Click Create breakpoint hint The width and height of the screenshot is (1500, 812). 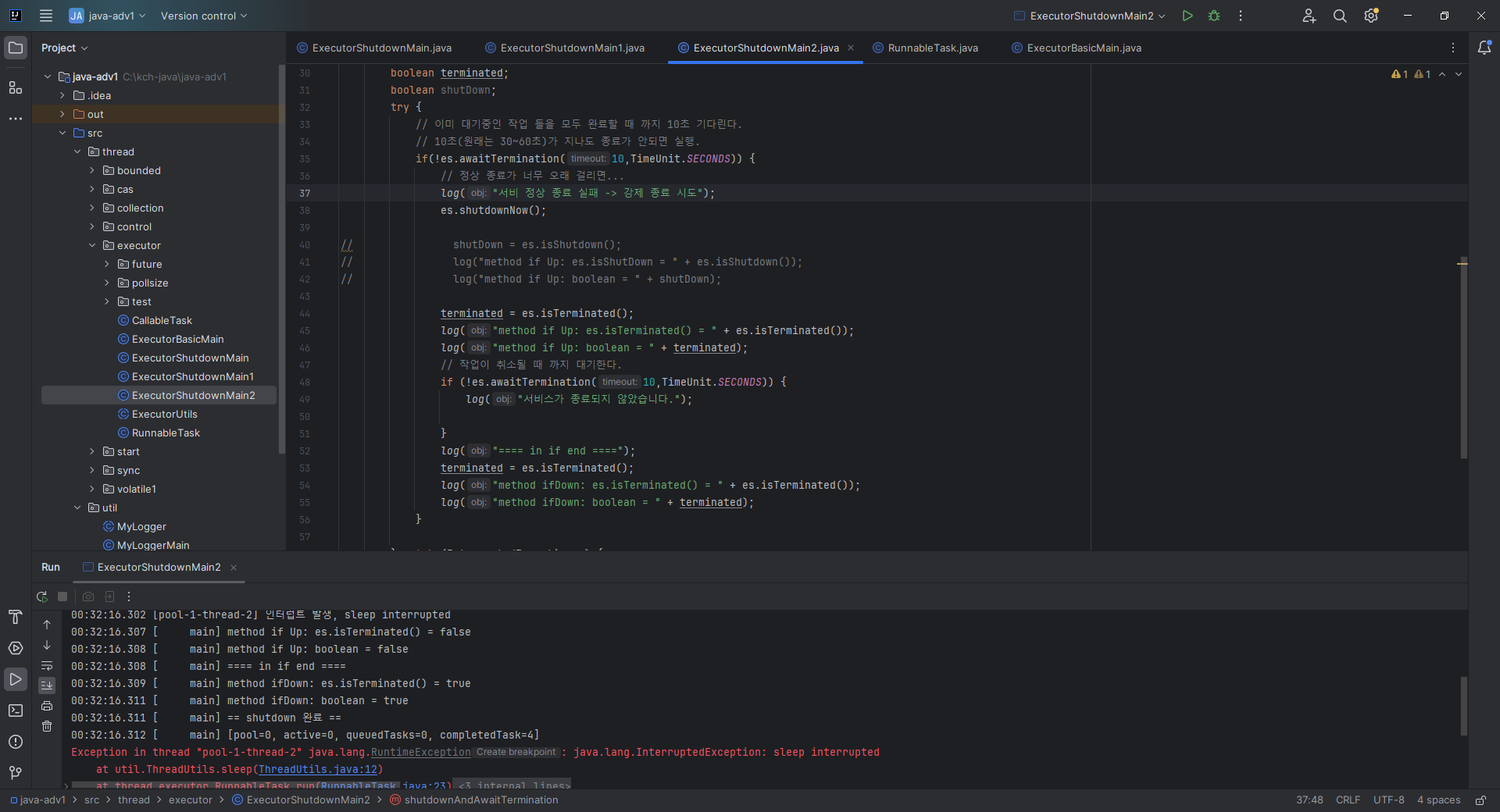[x=516, y=752]
